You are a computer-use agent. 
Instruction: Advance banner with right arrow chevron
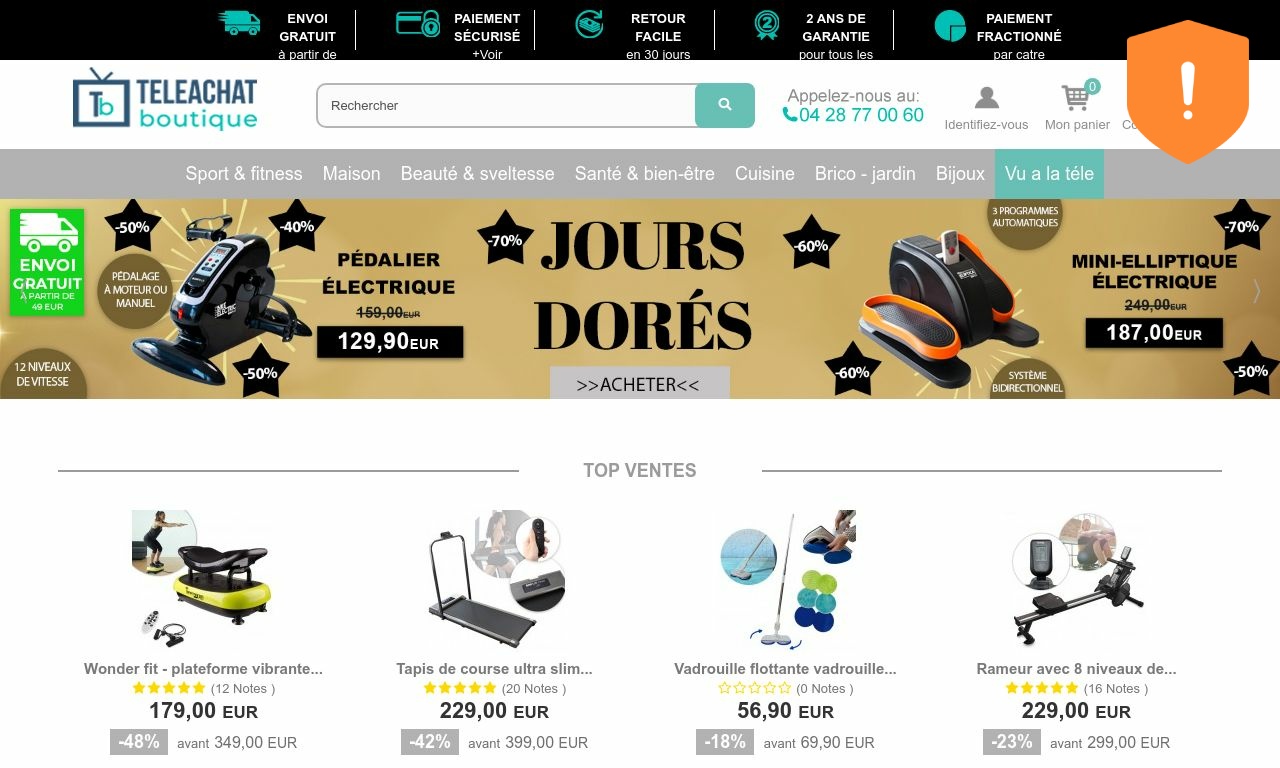(1257, 291)
